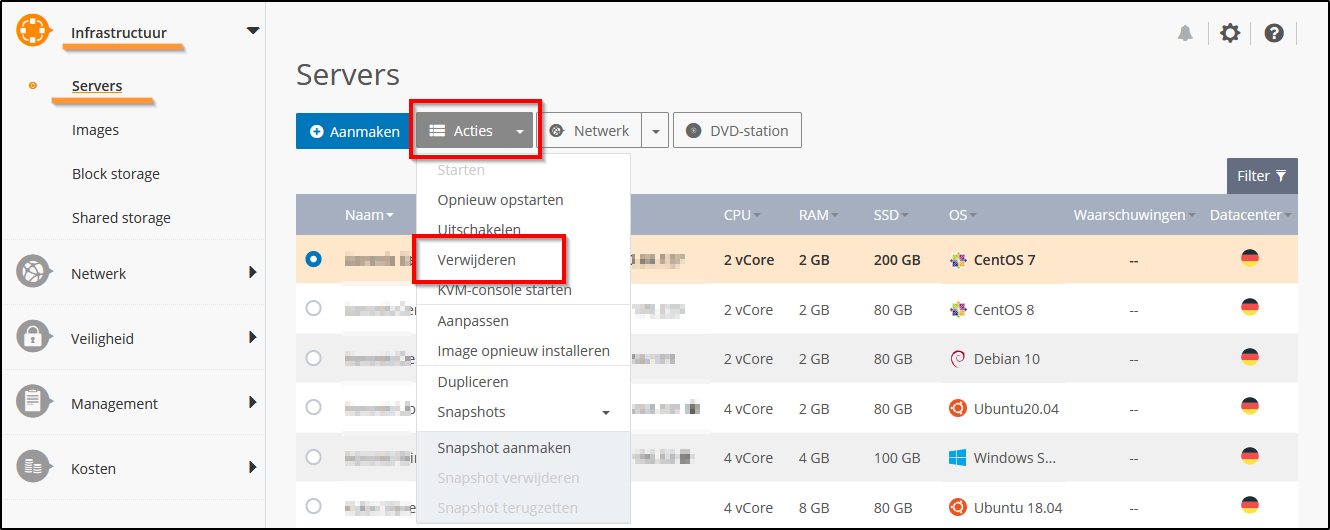Screen dimensions: 1330x530
Task: Click the Infrastructuur orange logo icon
Action: click(x=33, y=32)
